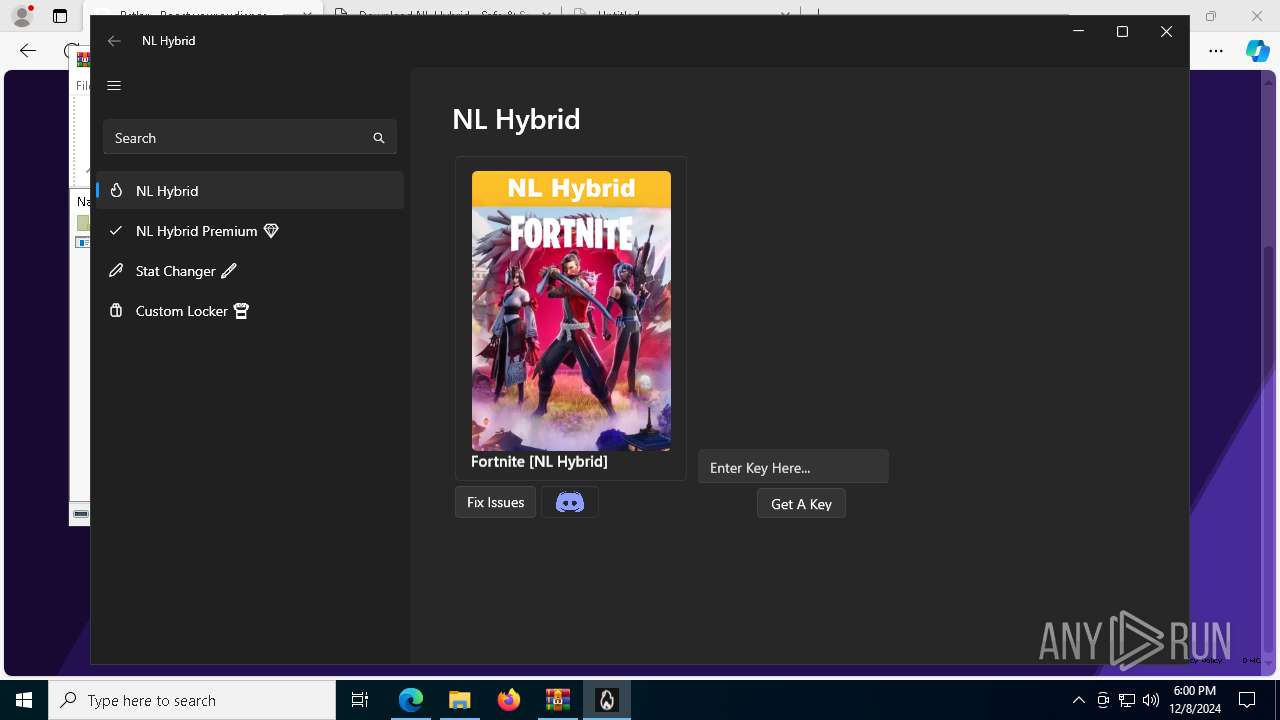
Task: Open the notification center
Action: pyautogui.click(x=1247, y=700)
